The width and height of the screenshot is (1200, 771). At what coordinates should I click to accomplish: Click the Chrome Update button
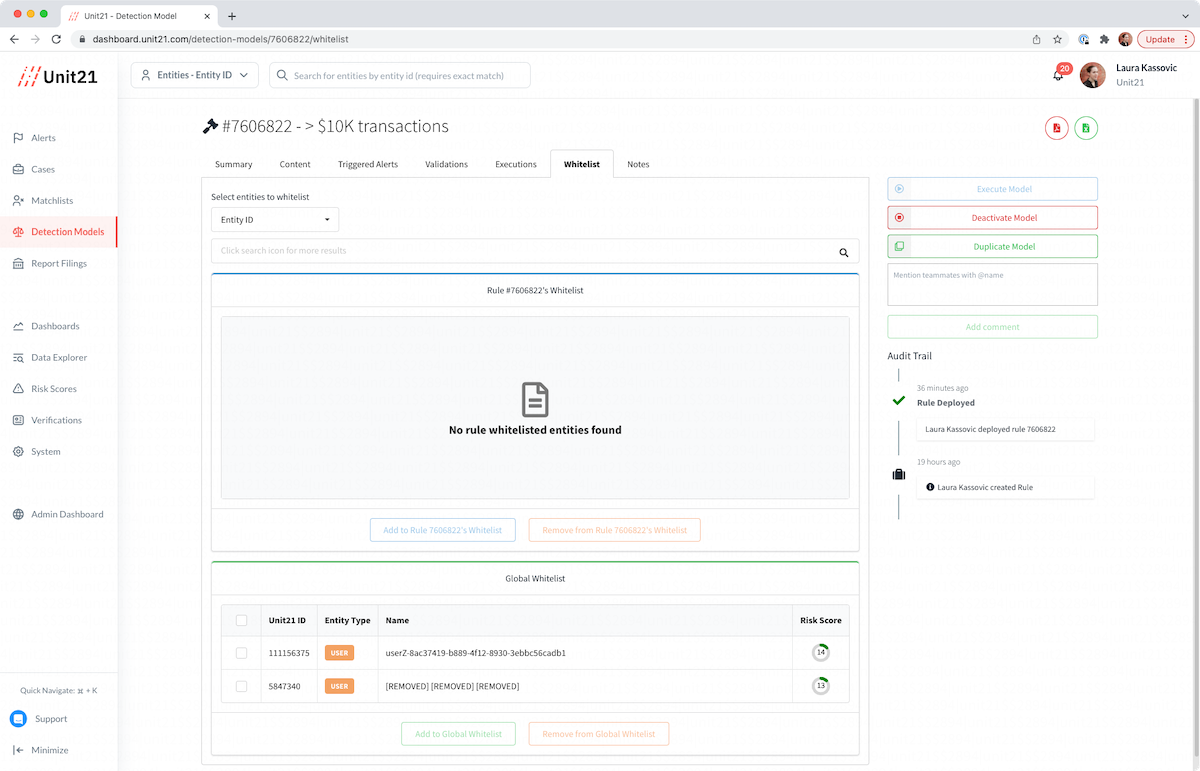[1165, 39]
